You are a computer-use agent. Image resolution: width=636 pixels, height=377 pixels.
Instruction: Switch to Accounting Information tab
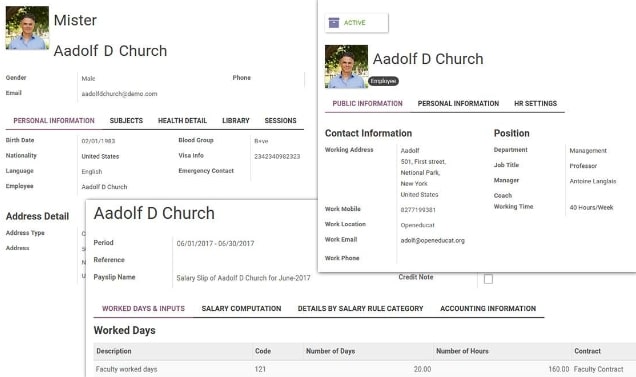(x=488, y=308)
